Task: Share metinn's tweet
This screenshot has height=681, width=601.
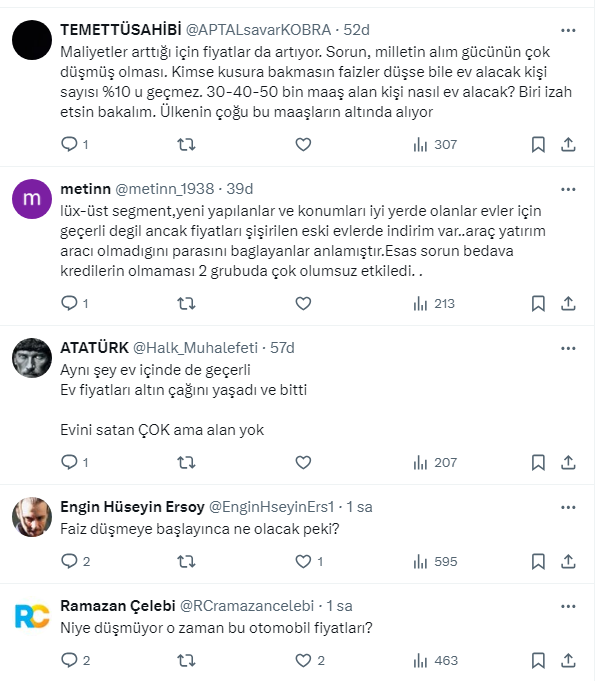Action: (568, 303)
